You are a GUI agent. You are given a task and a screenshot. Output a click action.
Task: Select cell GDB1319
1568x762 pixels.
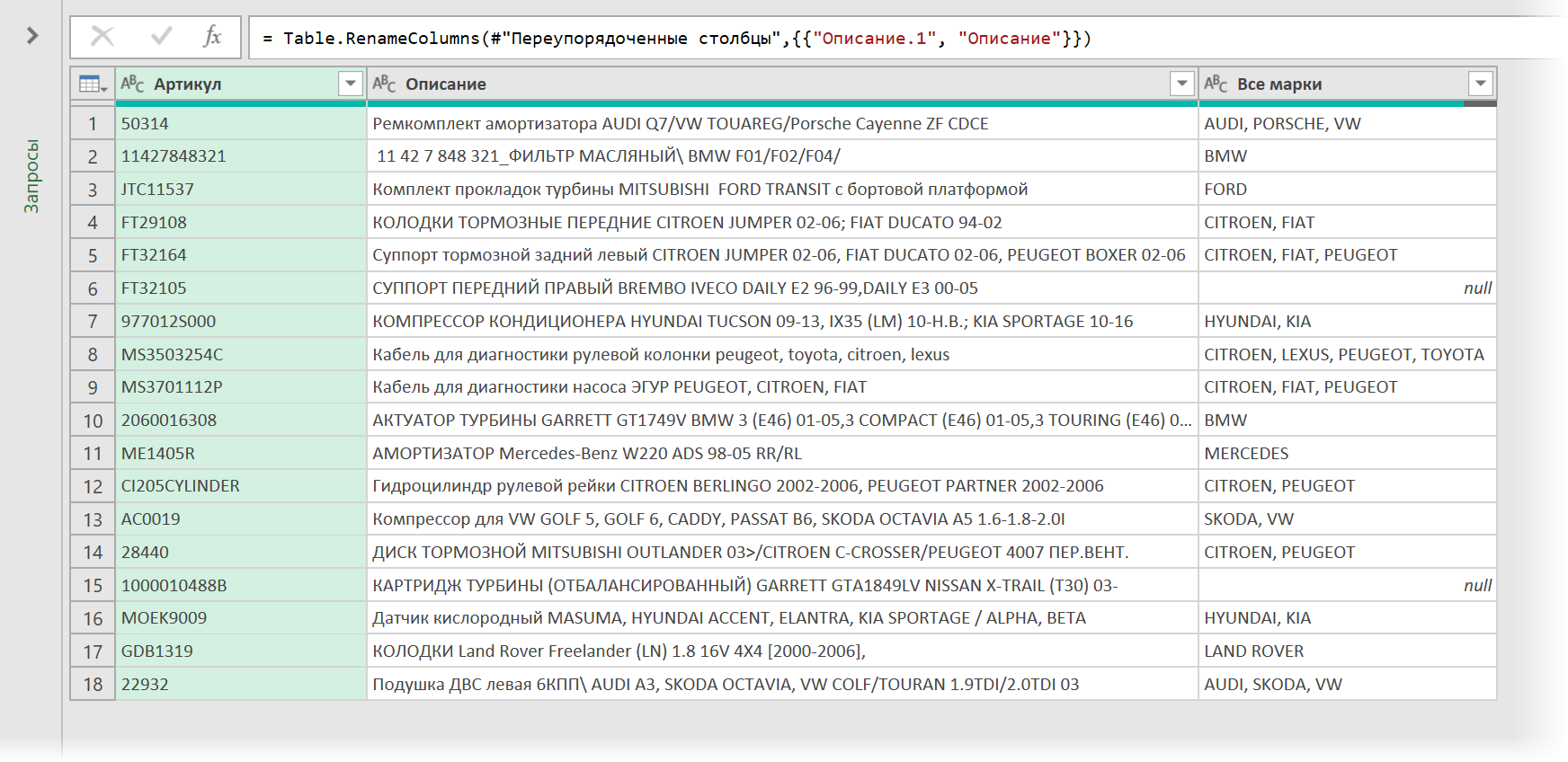pyautogui.click(x=241, y=651)
